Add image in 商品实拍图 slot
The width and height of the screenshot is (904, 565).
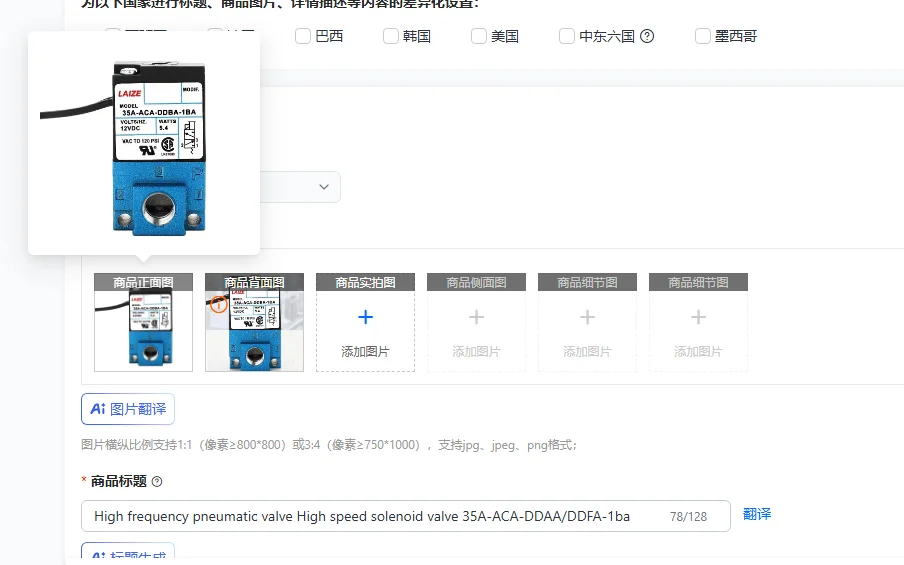366,322
